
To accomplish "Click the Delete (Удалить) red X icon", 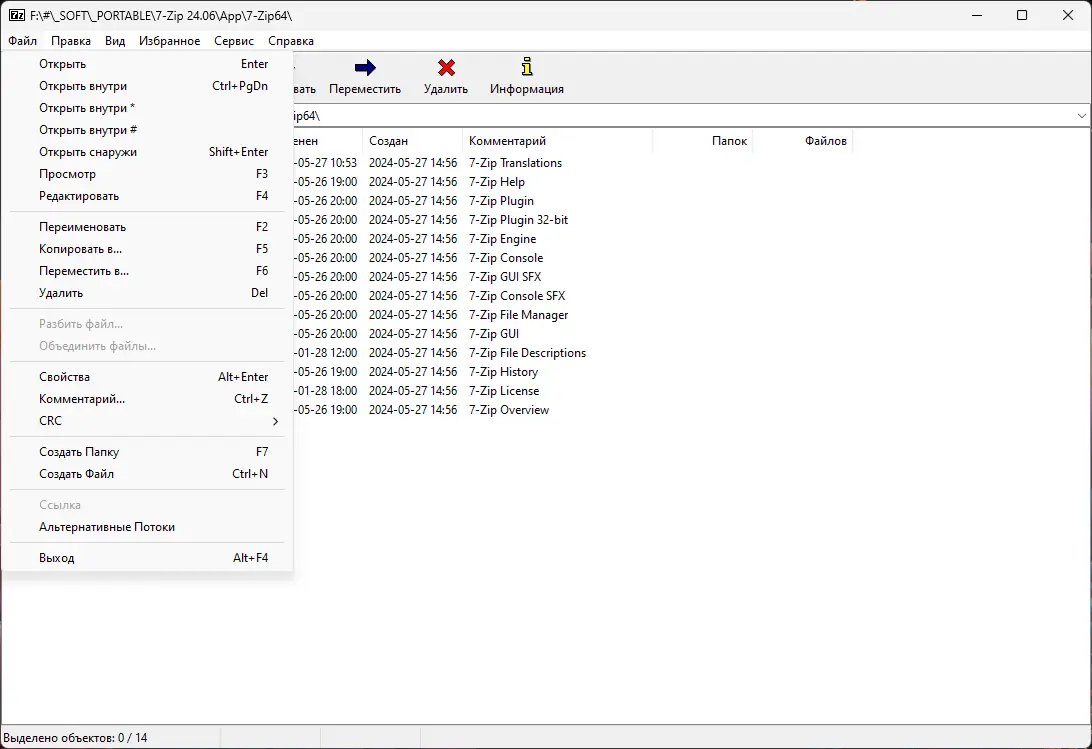I will point(446,68).
